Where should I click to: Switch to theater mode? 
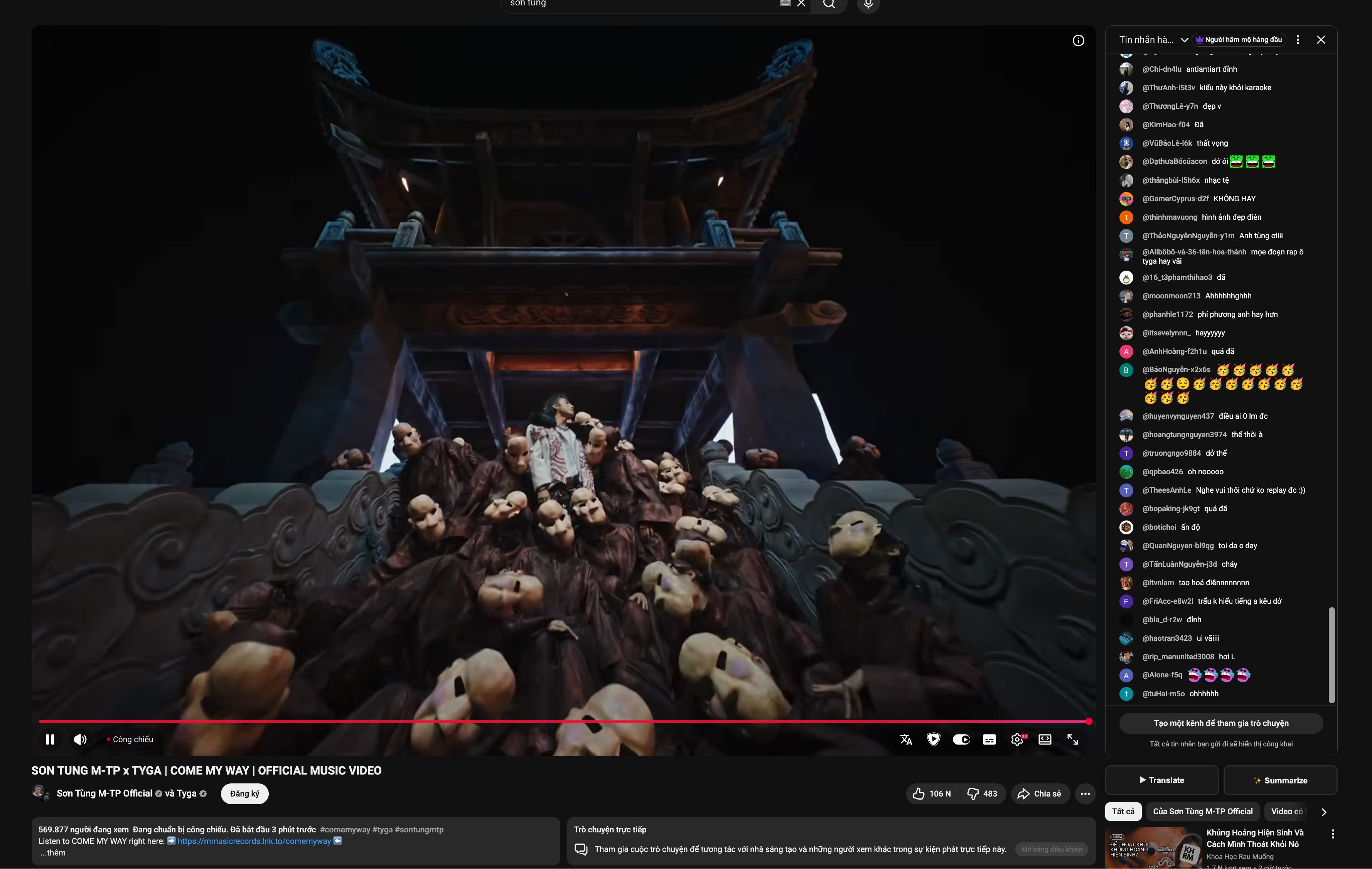1045,739
